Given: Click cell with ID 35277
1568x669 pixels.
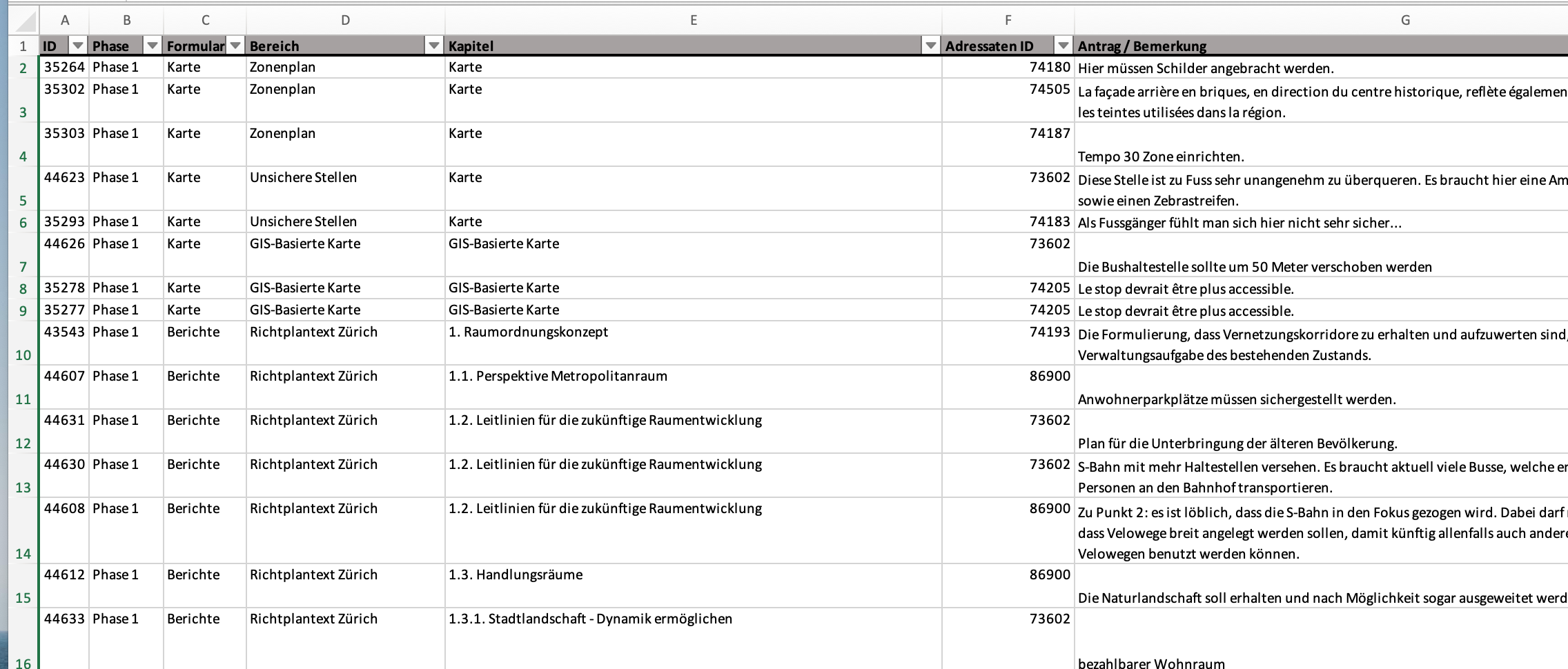Looking at the screenshot, I should click(65, 310).
